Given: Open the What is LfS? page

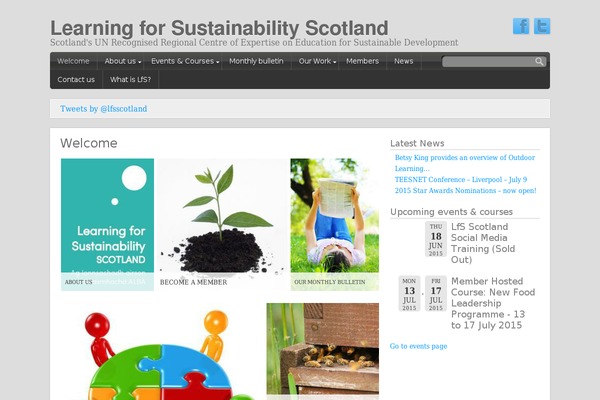Looking at the screenshot, I should [130, 80].
